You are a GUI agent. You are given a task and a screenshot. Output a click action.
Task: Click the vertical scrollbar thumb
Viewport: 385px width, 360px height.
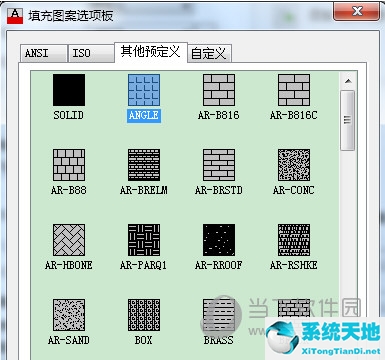(348, 120)
